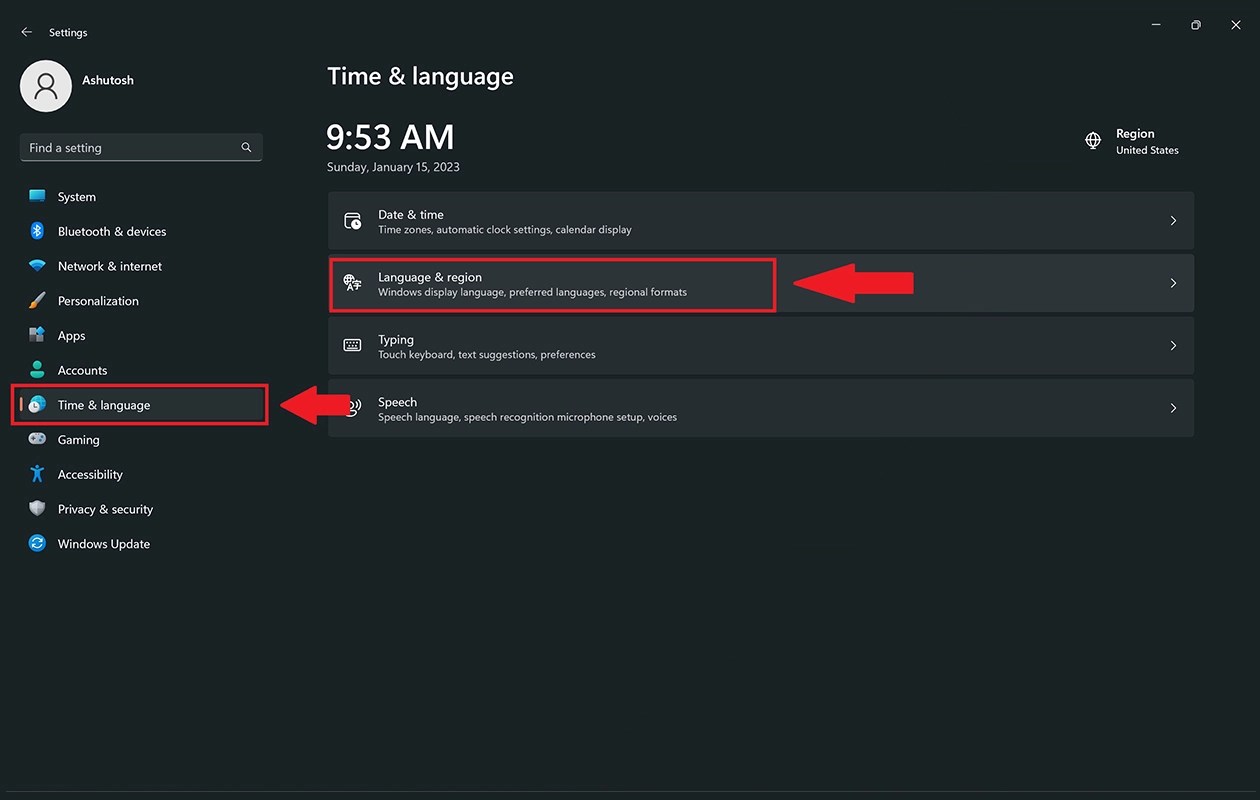Viewport: 1260px width, 800px height.
Task: Click the Windows Update sync icon
Action: tap(37, 543)
